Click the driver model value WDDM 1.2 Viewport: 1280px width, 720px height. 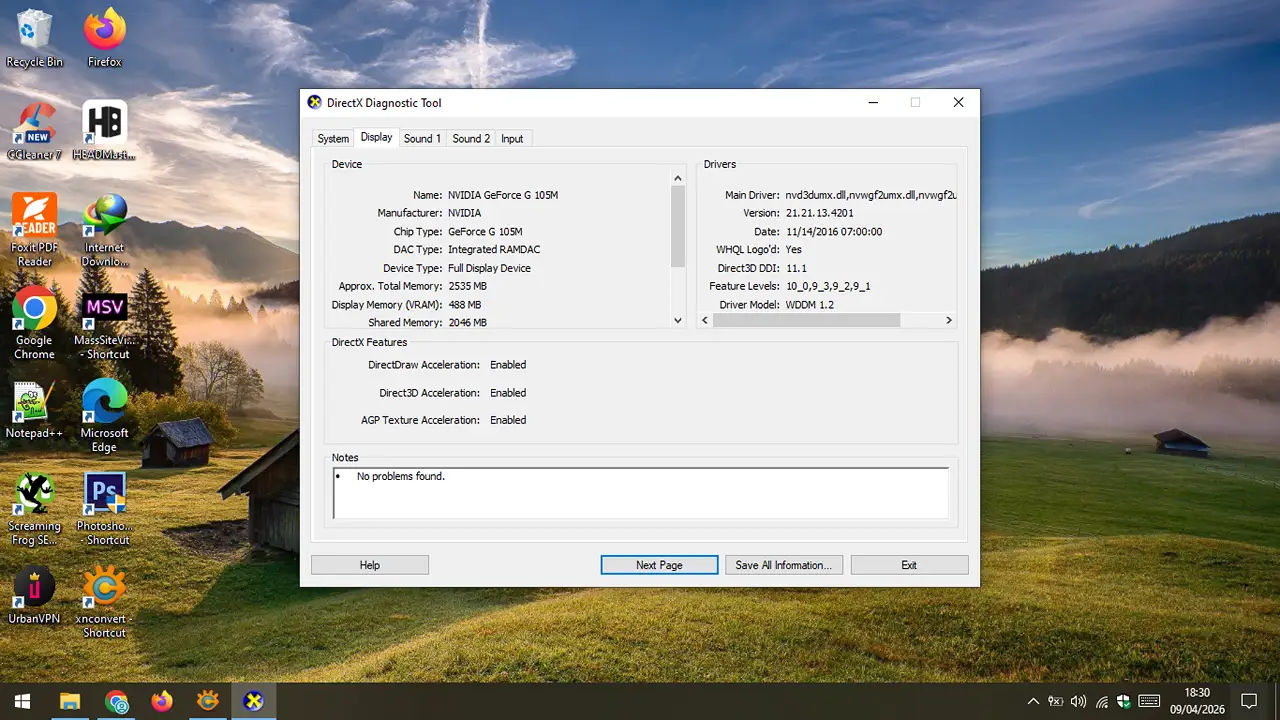(810, 305)
